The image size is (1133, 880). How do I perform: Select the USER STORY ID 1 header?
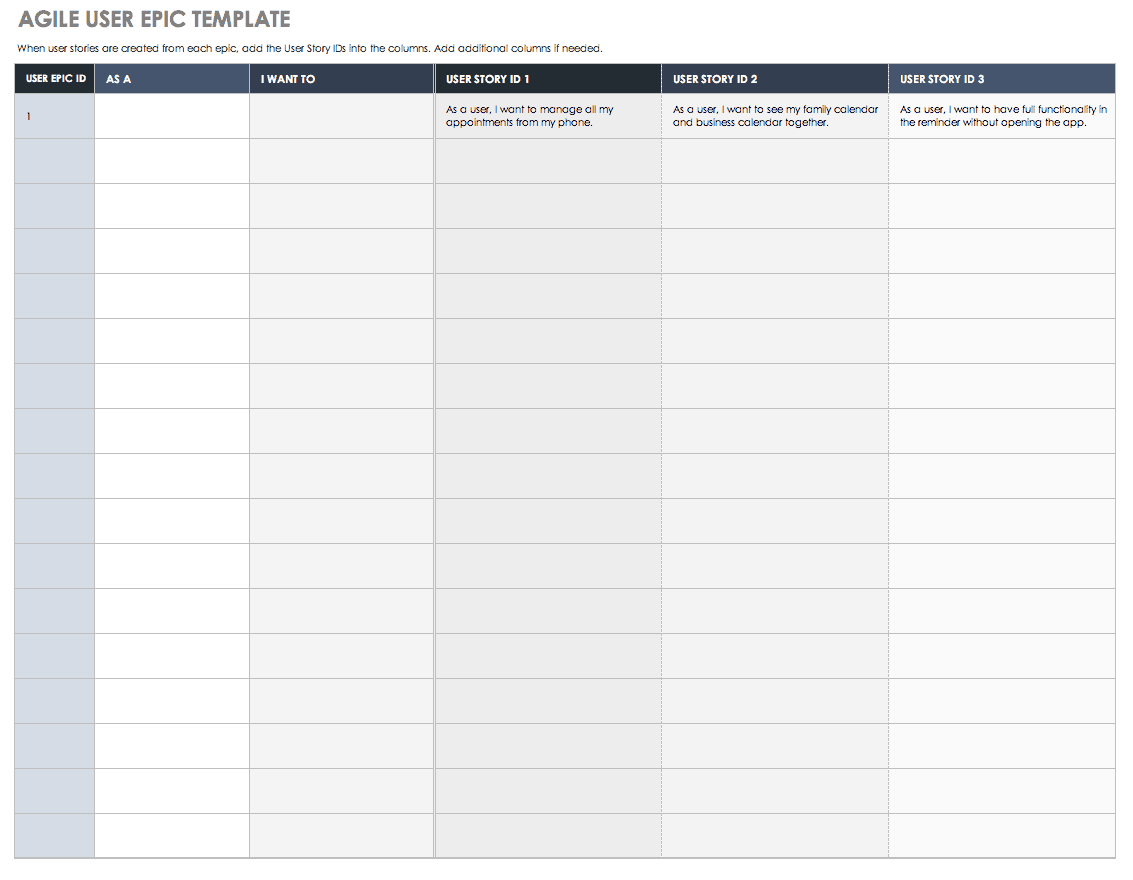point(547,79)
